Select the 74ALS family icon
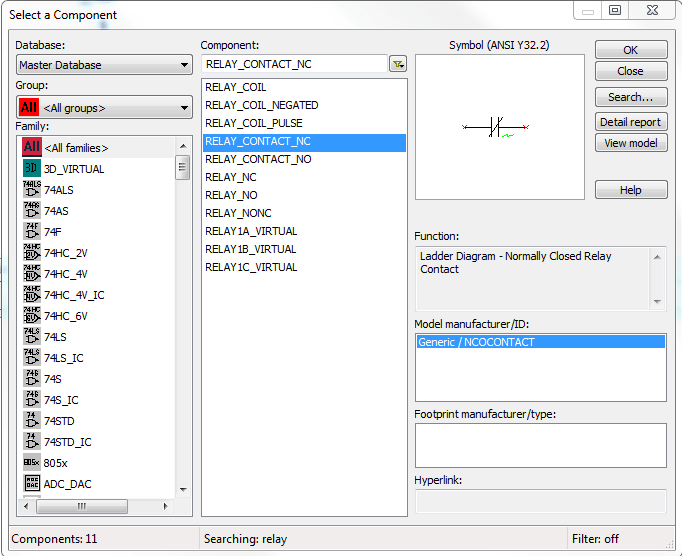The height and width of the screenshot is (556, 682). pyautogui.click(x=32, y=189)
